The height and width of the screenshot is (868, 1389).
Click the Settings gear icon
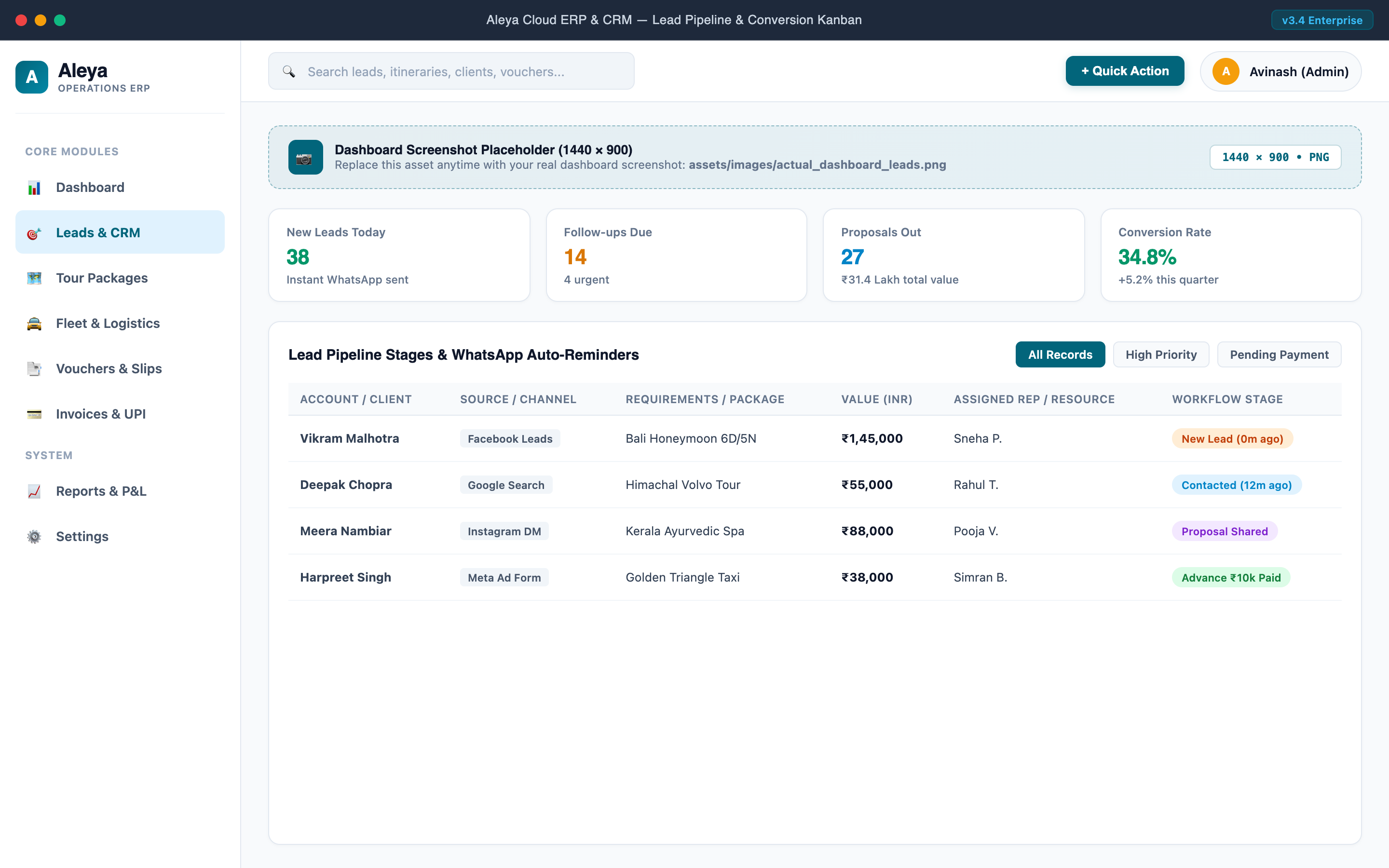pos(34,537)
